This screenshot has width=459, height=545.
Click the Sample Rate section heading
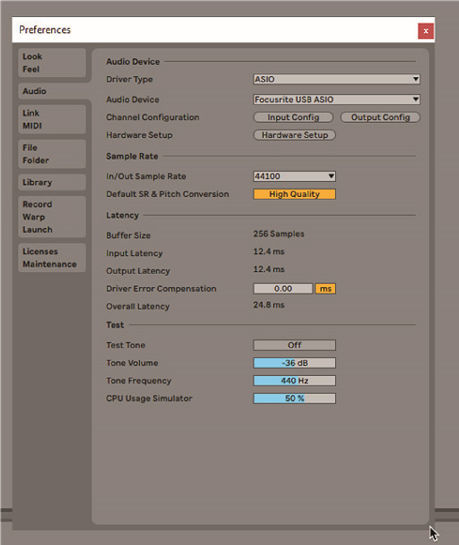tap(132, 156)
